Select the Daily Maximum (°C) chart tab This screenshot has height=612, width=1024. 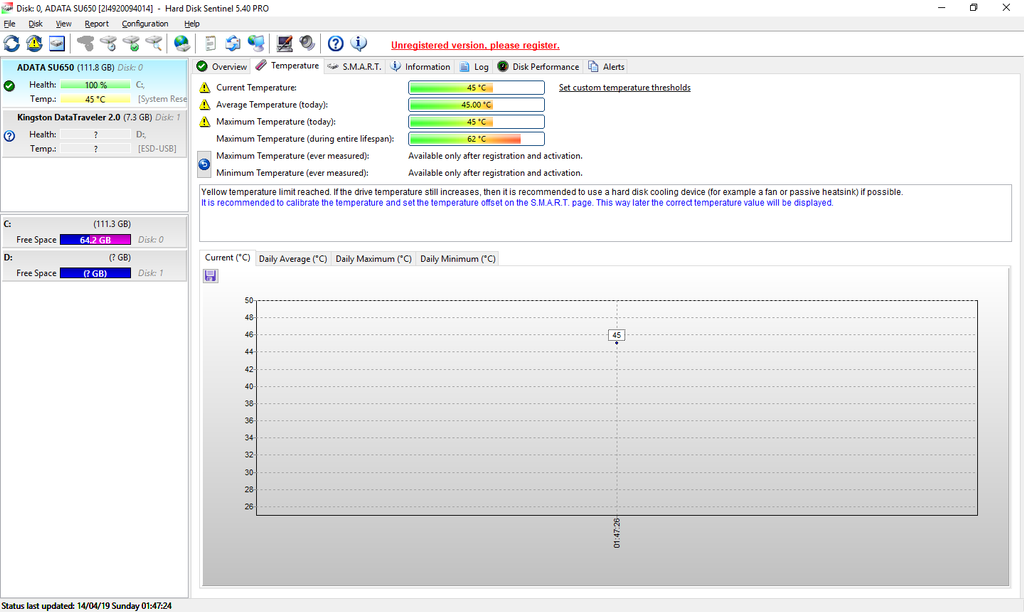coord(373,259)
